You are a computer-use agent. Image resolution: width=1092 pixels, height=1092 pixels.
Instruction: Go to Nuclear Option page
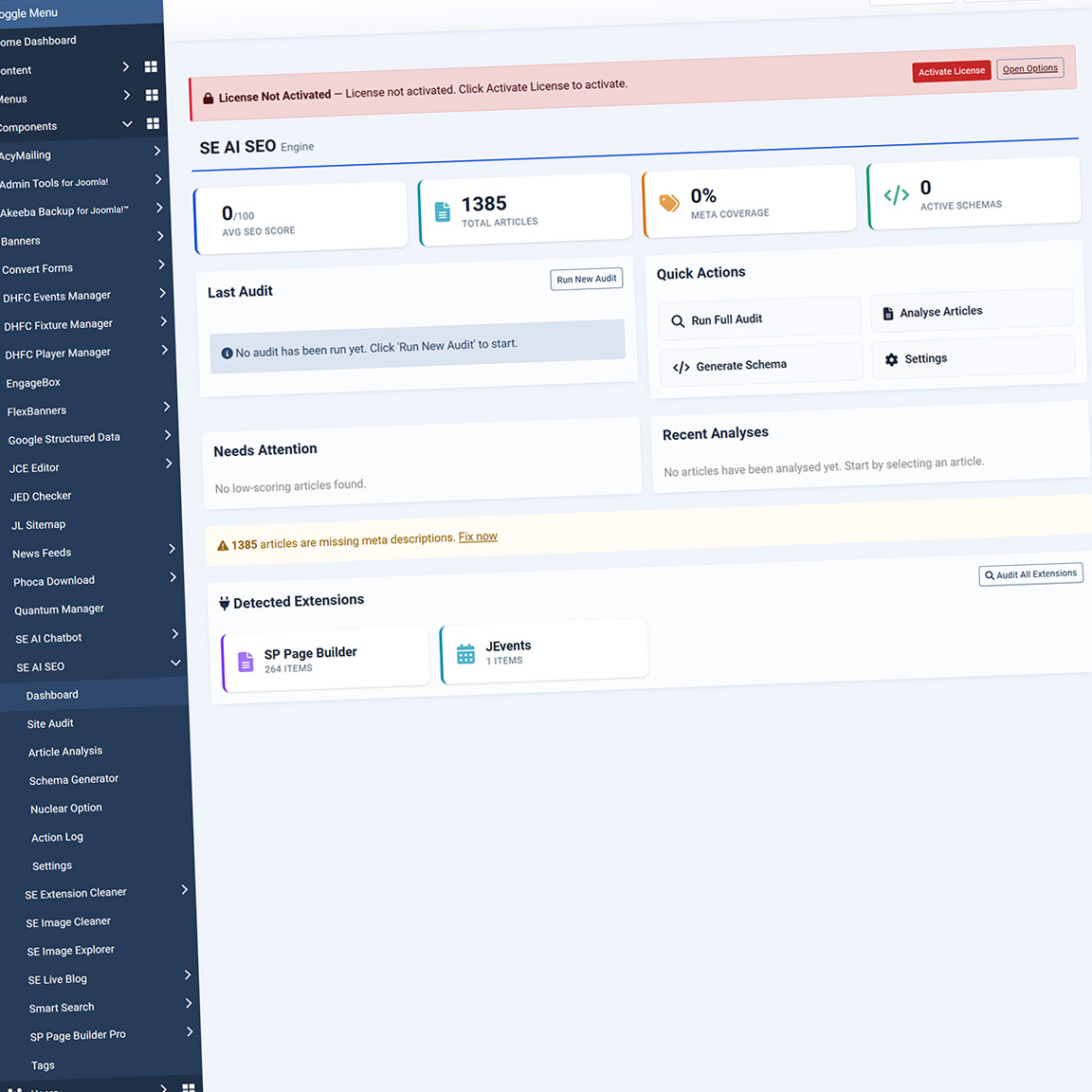coord(66,809)
